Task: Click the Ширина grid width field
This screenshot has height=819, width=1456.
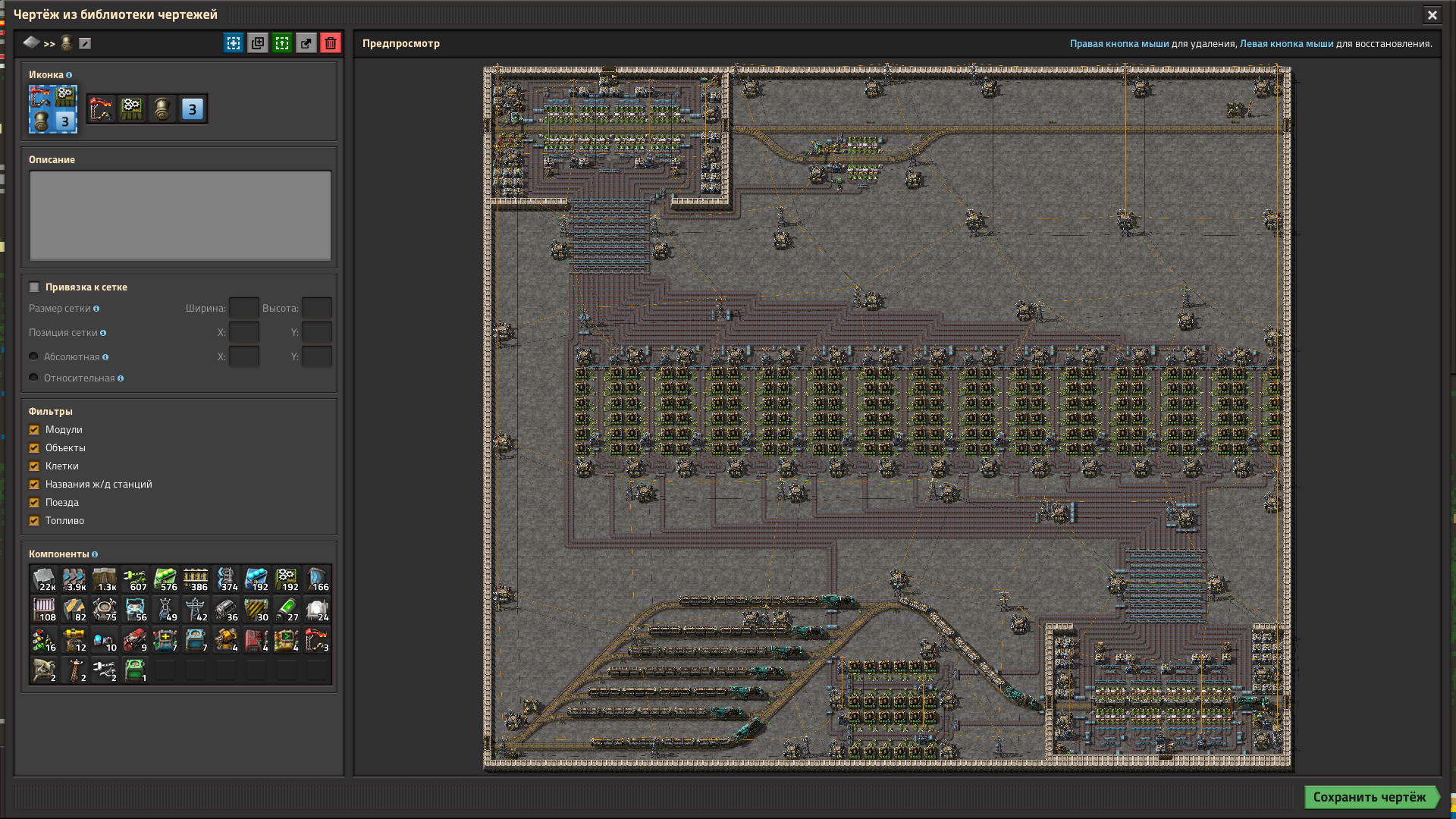Action: pos(244,308)
